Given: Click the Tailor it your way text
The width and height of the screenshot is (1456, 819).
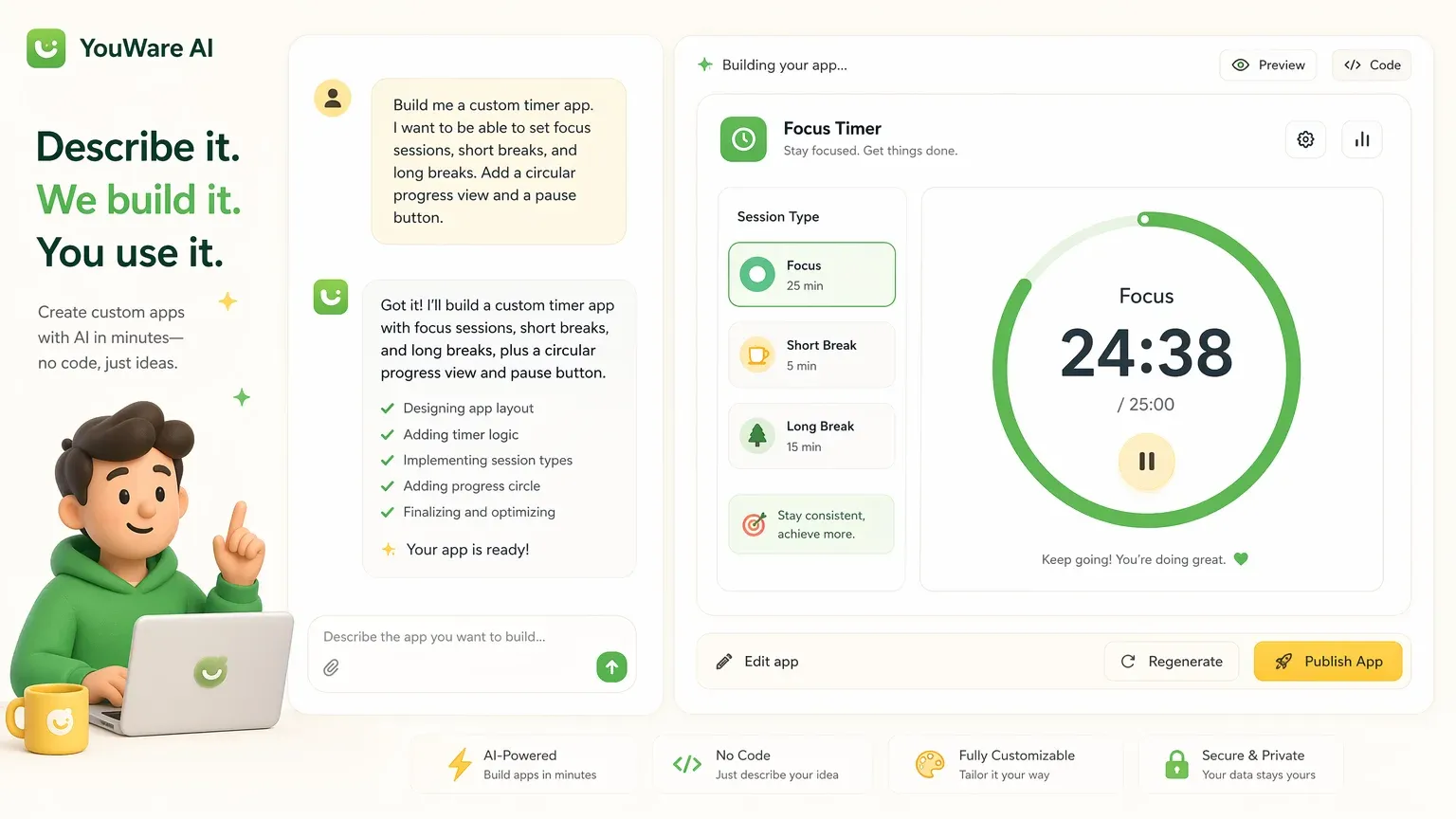Looking at the screenshot, I should [x=1004, y=775].
